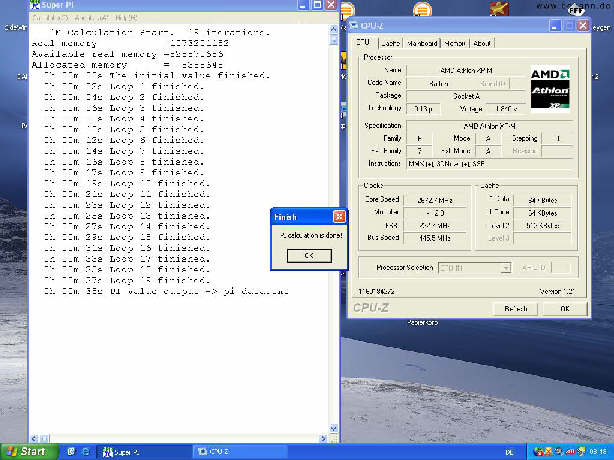
Task: Click the 'Loop 12 finished' line in Super PI
Action: 126,205
